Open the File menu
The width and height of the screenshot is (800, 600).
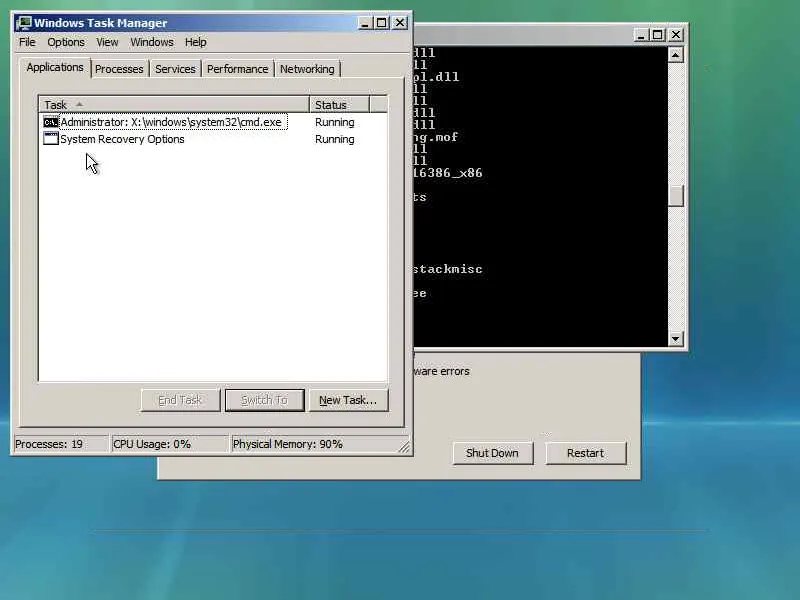[27, 42]
